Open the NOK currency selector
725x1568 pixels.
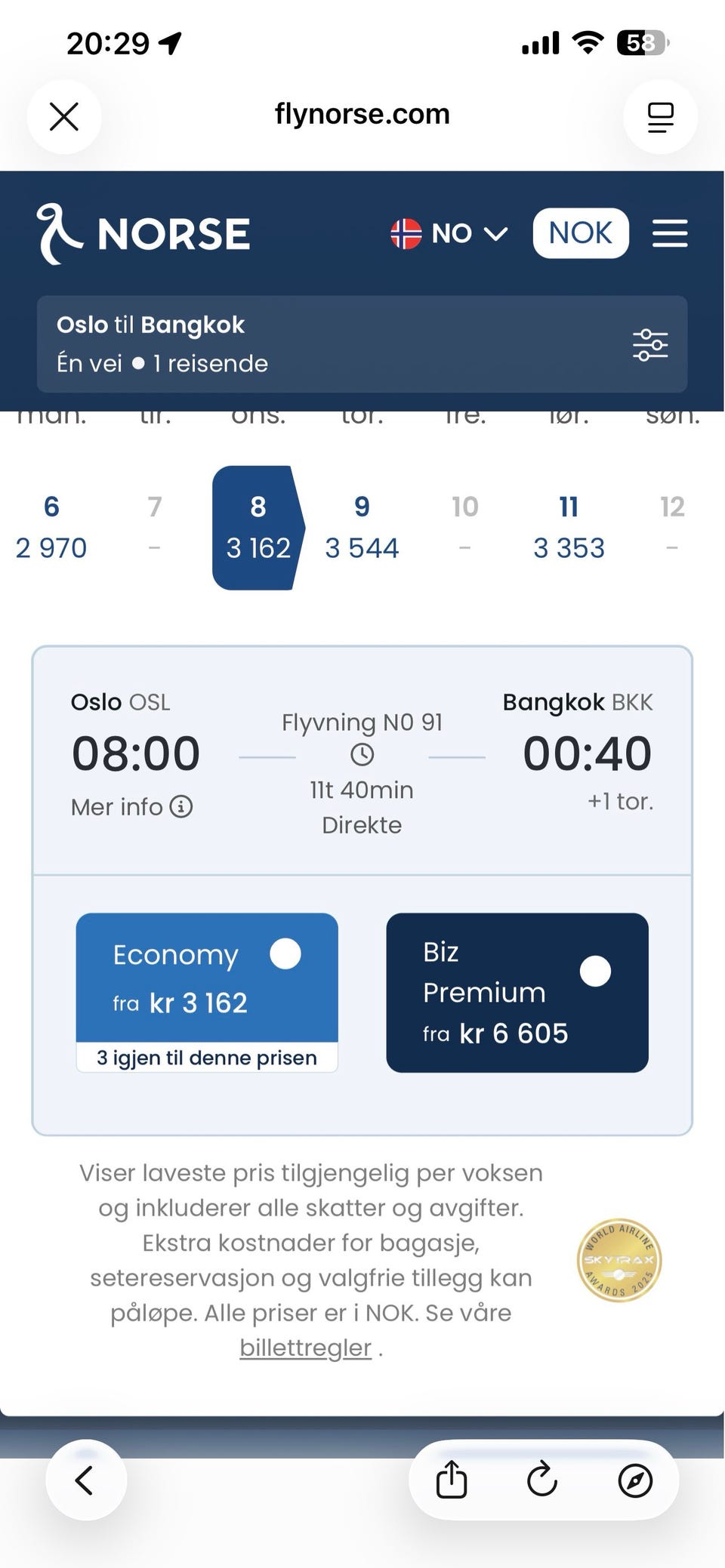pyautogui.click(x=581, y=233)
